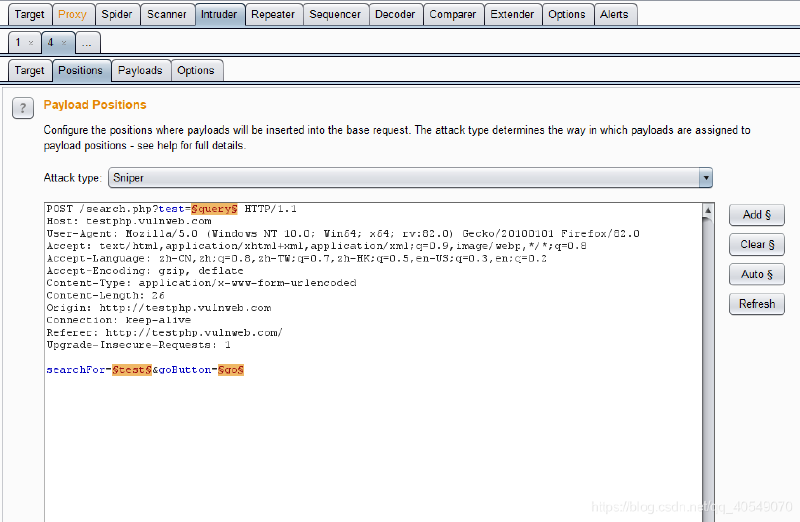Image resolution: width=800 pixels, height=522 pixels.
Task: Click the Clear § button
Action: 757,244
